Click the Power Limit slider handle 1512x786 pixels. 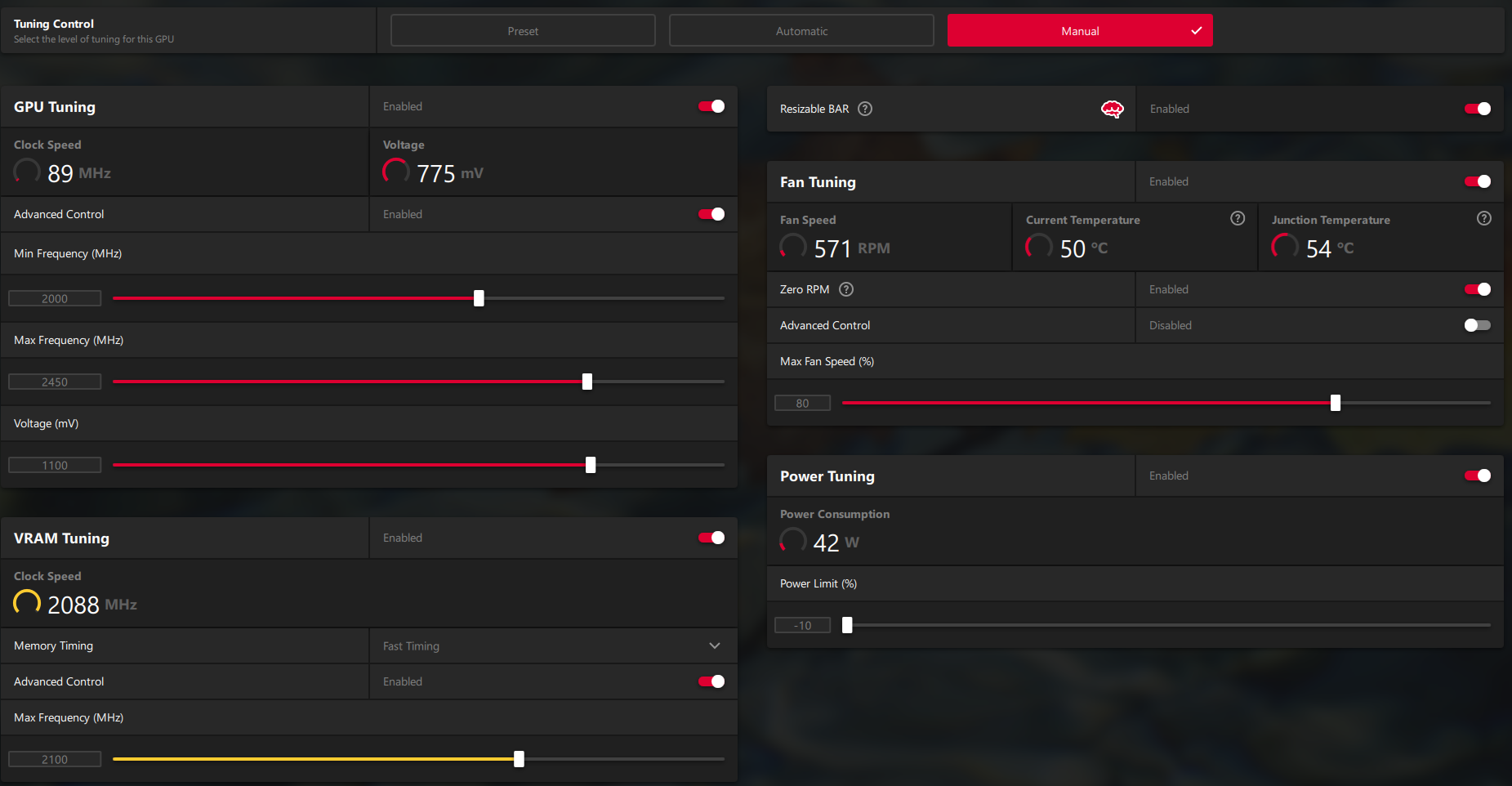[847, 625]
